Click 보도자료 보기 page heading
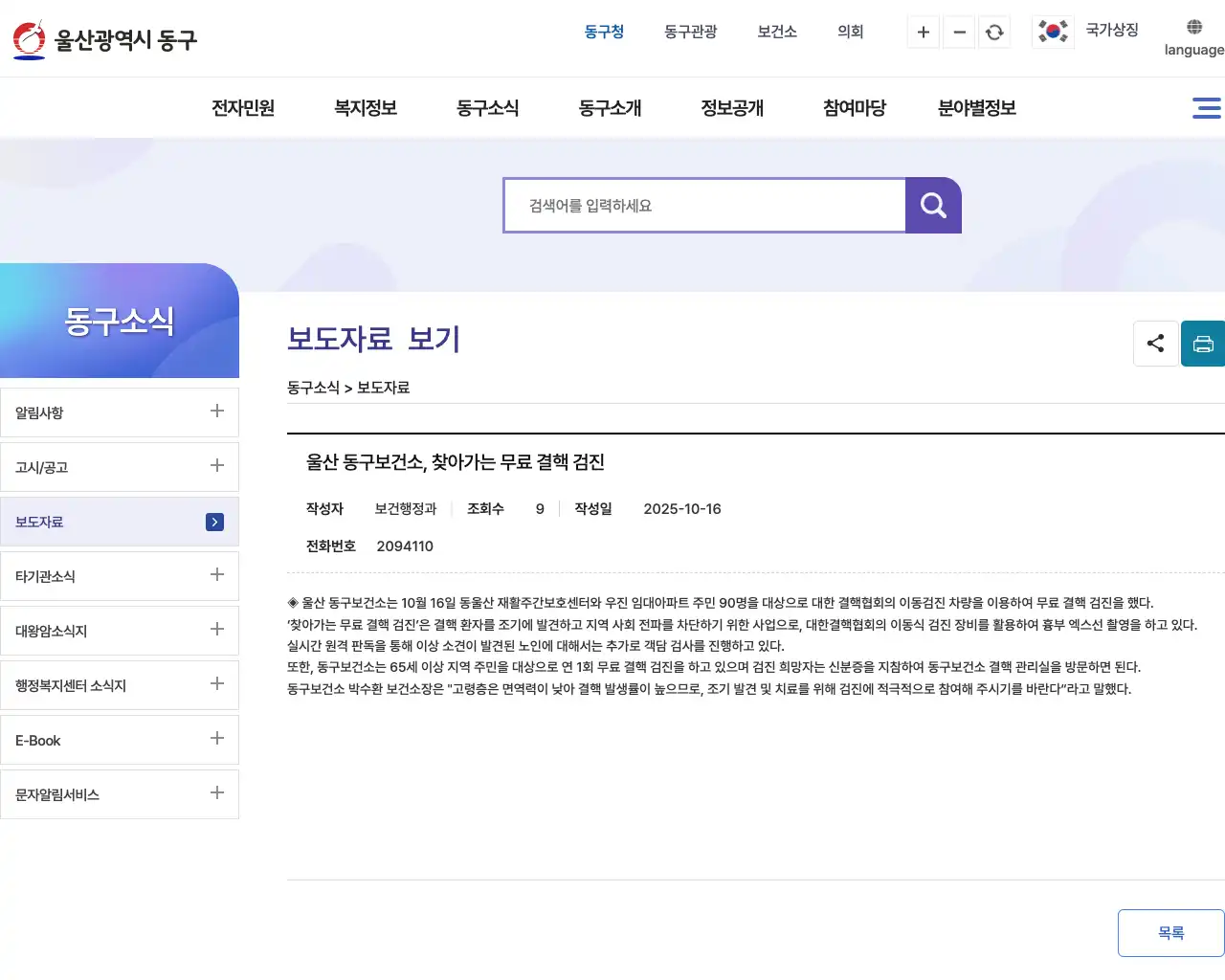This screenshot has height=980, width=1225. [374, 339]
